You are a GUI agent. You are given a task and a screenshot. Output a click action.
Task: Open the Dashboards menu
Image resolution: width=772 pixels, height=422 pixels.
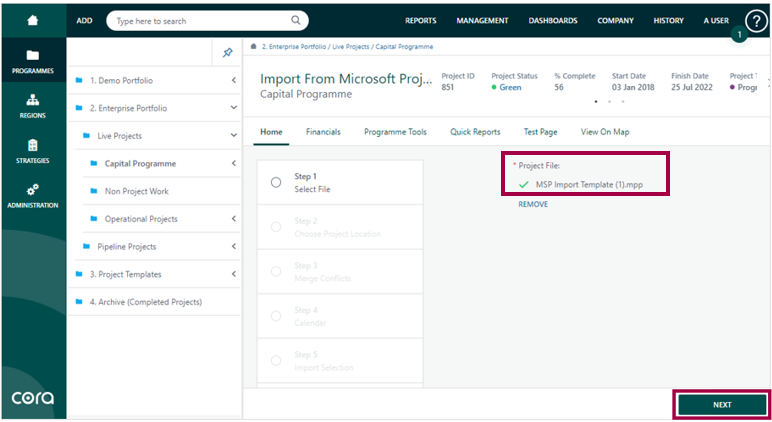(x=553, y=21)
